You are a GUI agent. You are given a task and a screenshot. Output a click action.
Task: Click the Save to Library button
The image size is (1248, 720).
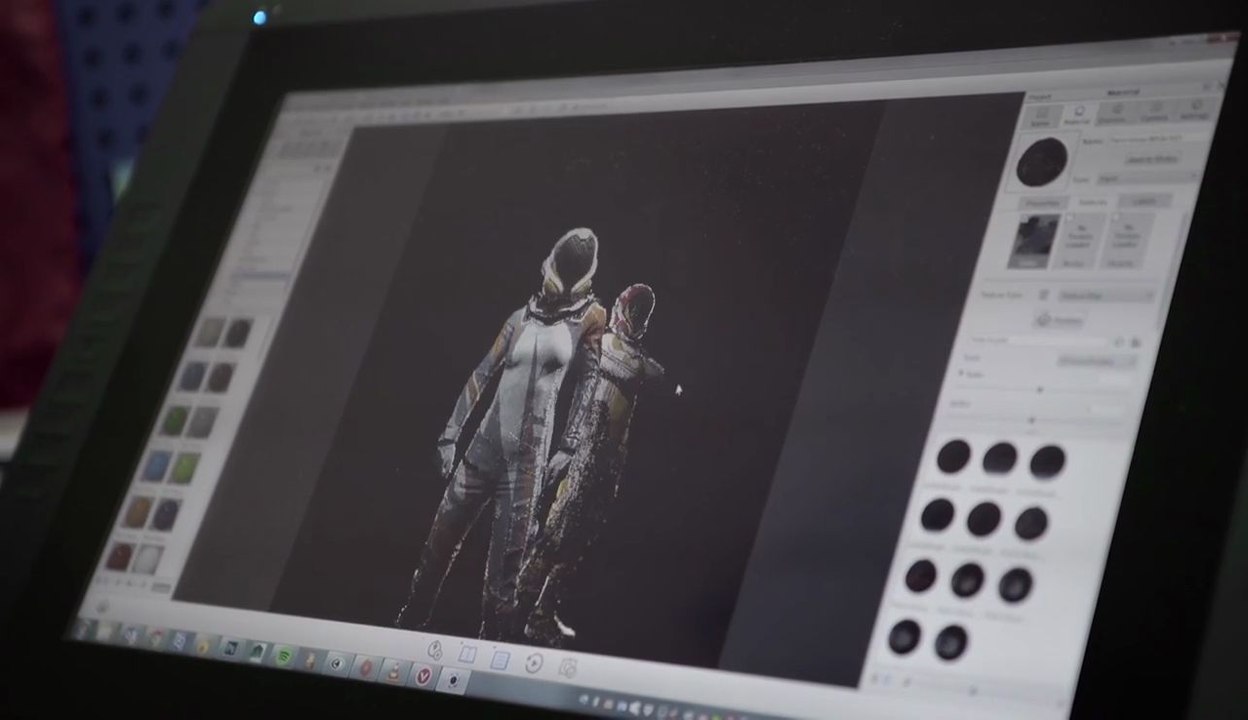(x=1152, y=158)
